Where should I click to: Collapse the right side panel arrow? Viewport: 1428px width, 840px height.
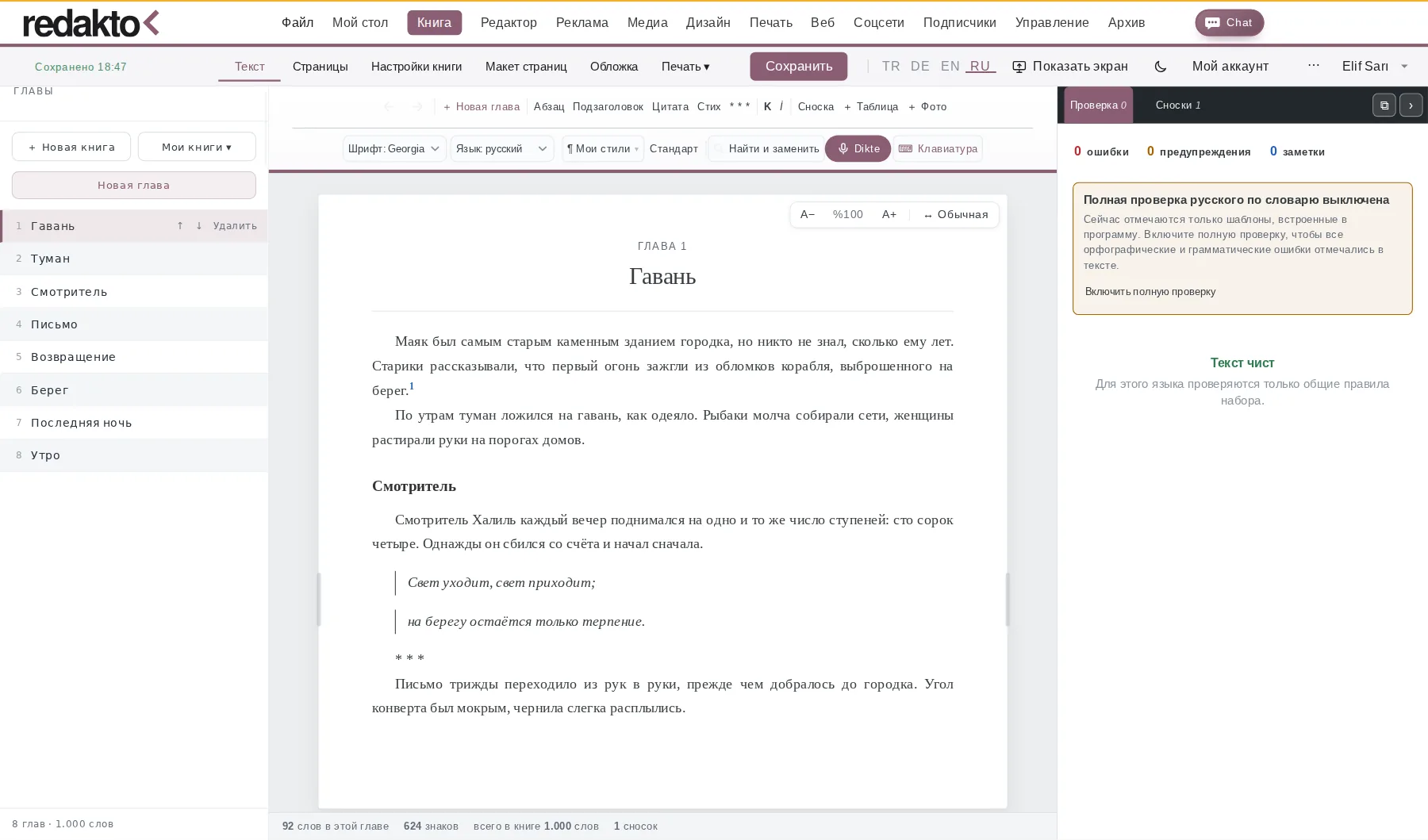(x=1411, y=105)
